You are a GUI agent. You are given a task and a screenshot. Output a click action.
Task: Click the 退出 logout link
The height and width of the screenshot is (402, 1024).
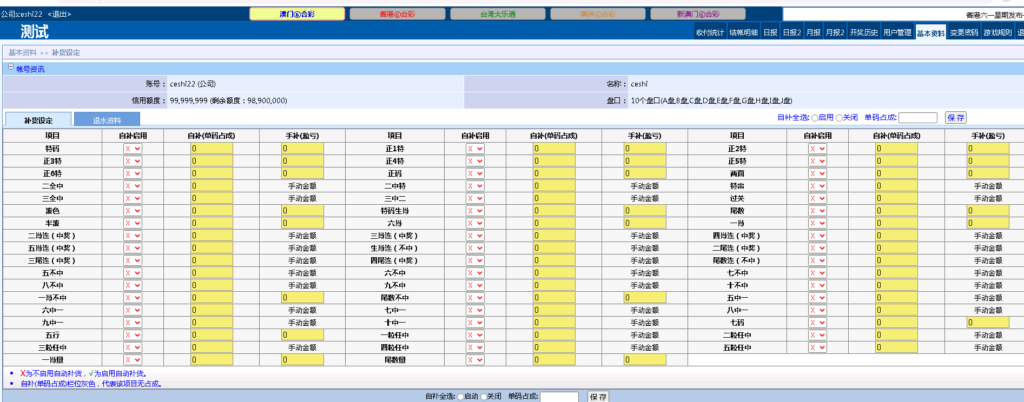(60, 14)
